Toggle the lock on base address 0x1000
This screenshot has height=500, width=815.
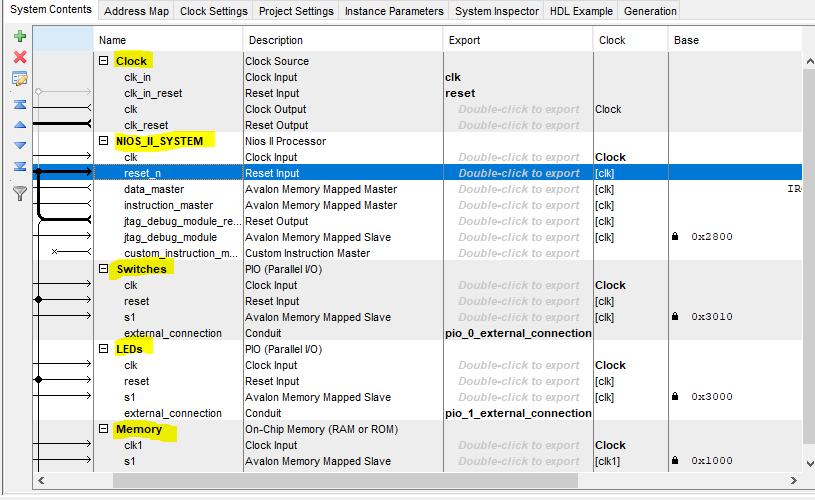pos(675,460)
